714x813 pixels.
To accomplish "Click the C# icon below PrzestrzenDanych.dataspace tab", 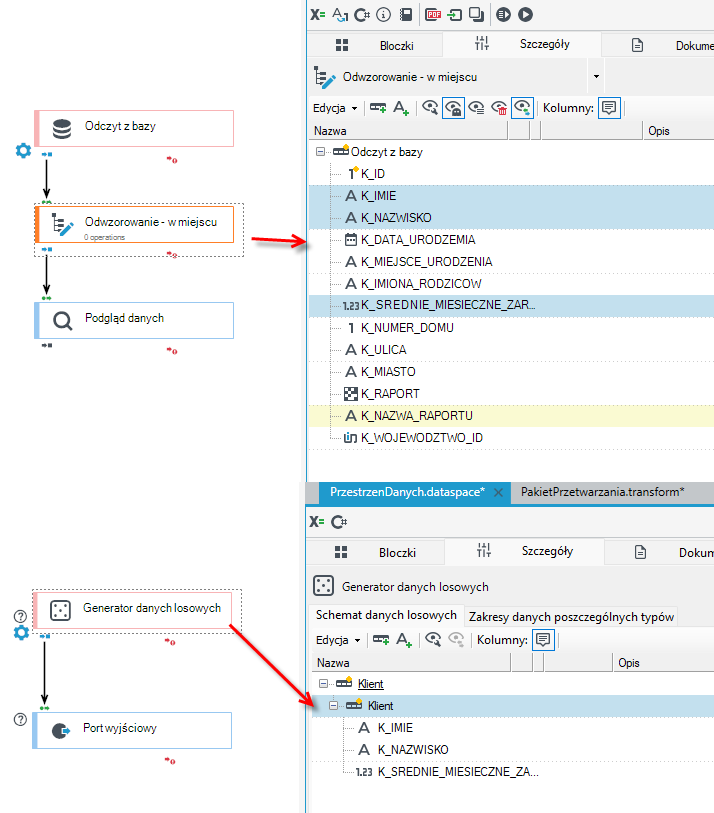I will [339, 522].
